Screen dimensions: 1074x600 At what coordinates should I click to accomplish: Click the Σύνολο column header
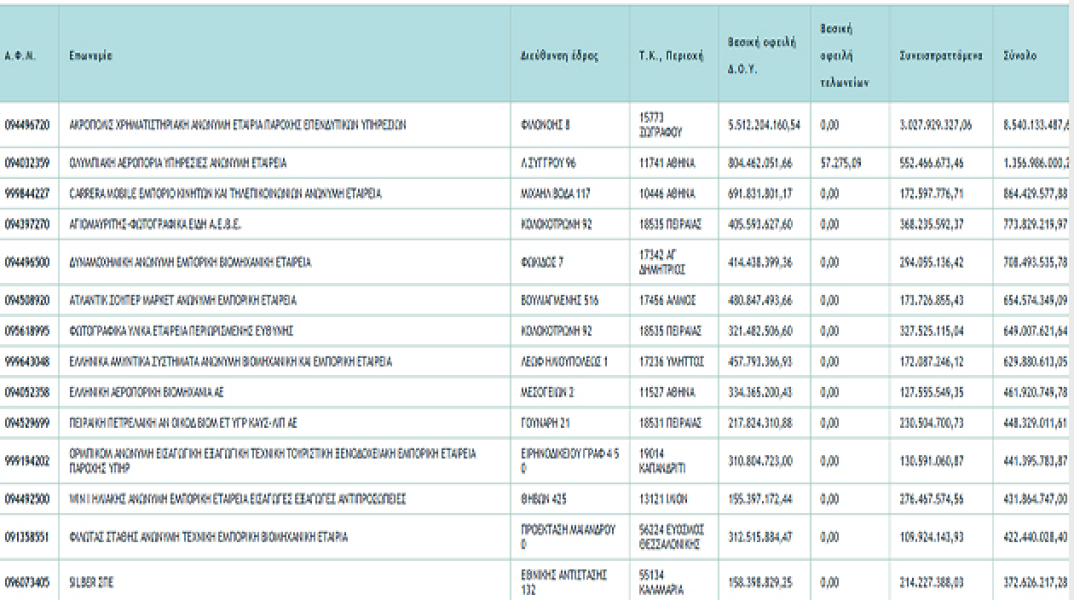pos(1020,55)
